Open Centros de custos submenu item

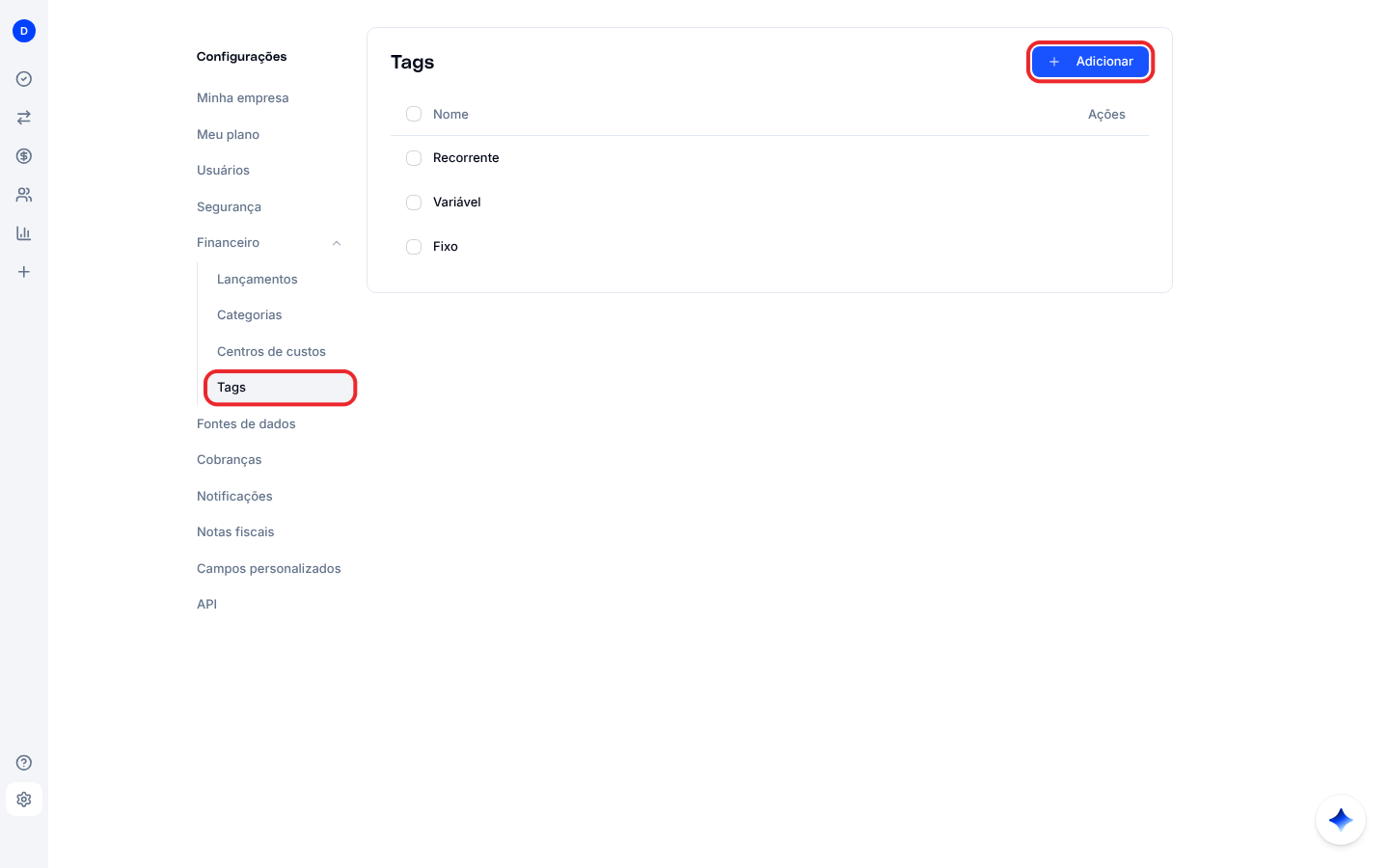272,352
